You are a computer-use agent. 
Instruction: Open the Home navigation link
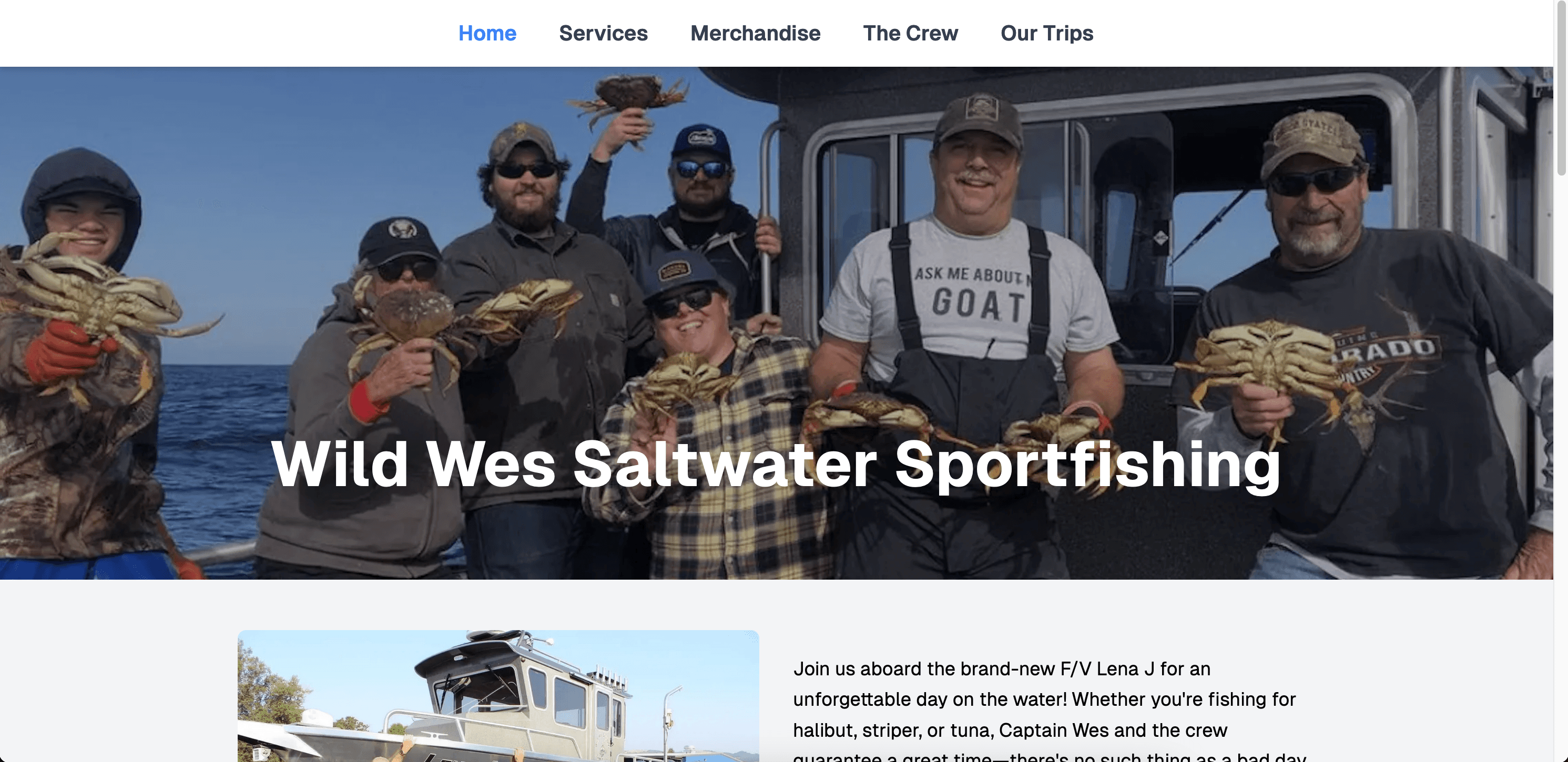pos(487,33)
